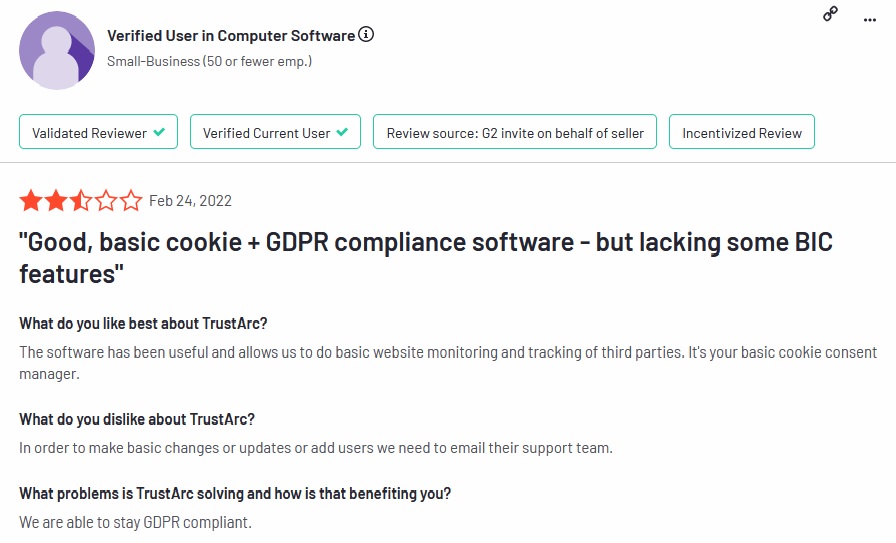
Task: Click the first filled rating star
Action: pos(31,201)
